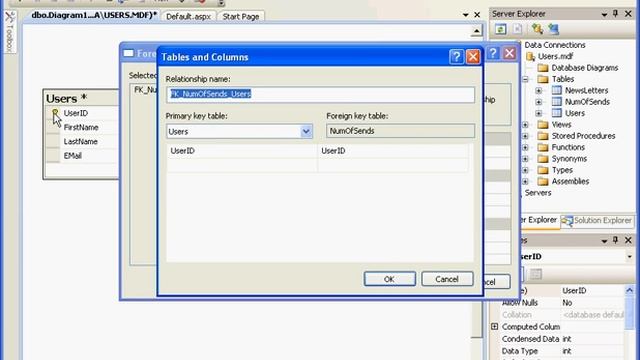Open the active documents list dropdown
The width and height of the screenshot is (640, 360).
click(x=465, y=15)
